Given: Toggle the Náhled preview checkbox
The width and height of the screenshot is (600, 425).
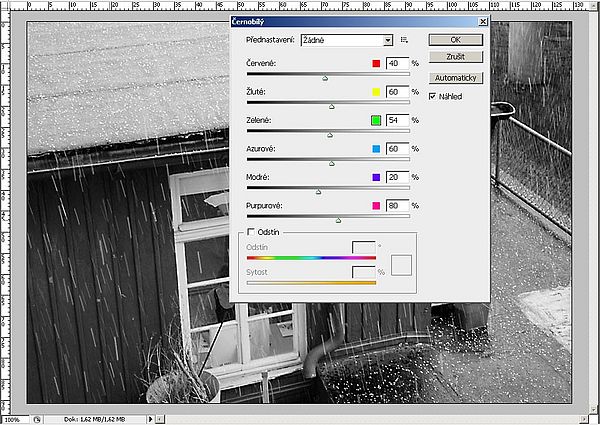Looking at the screenshot, I should pyautogui.click(x=432, y=97).
